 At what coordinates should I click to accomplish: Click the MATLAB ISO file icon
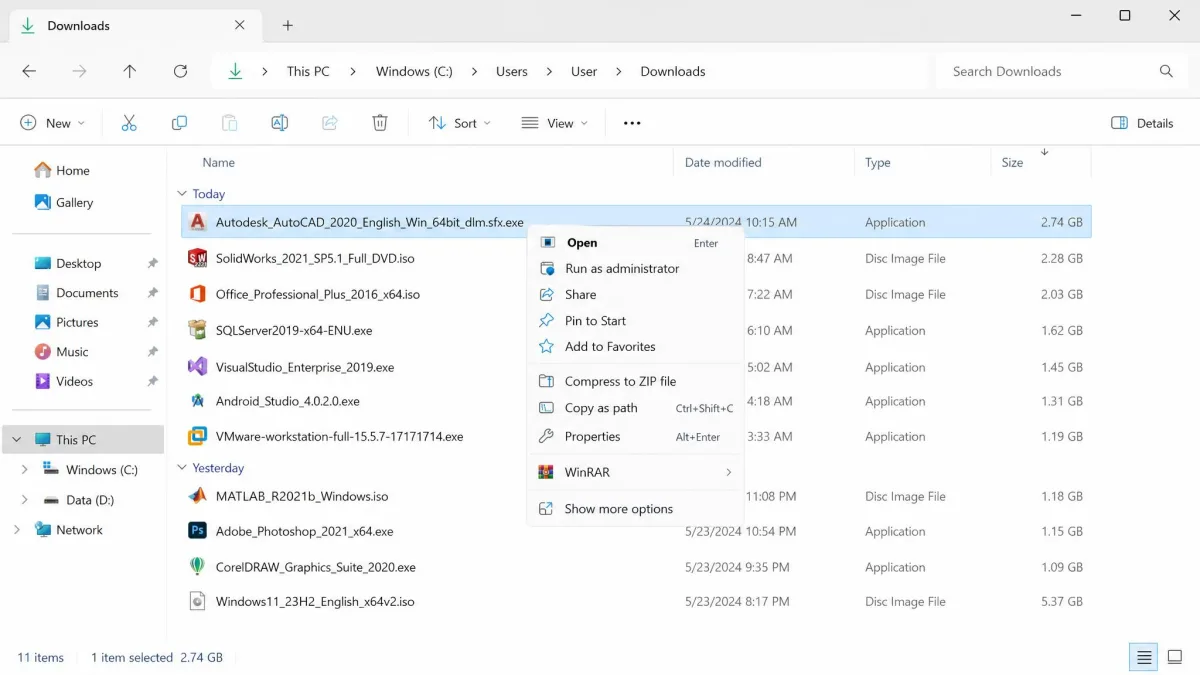[198, 496]
